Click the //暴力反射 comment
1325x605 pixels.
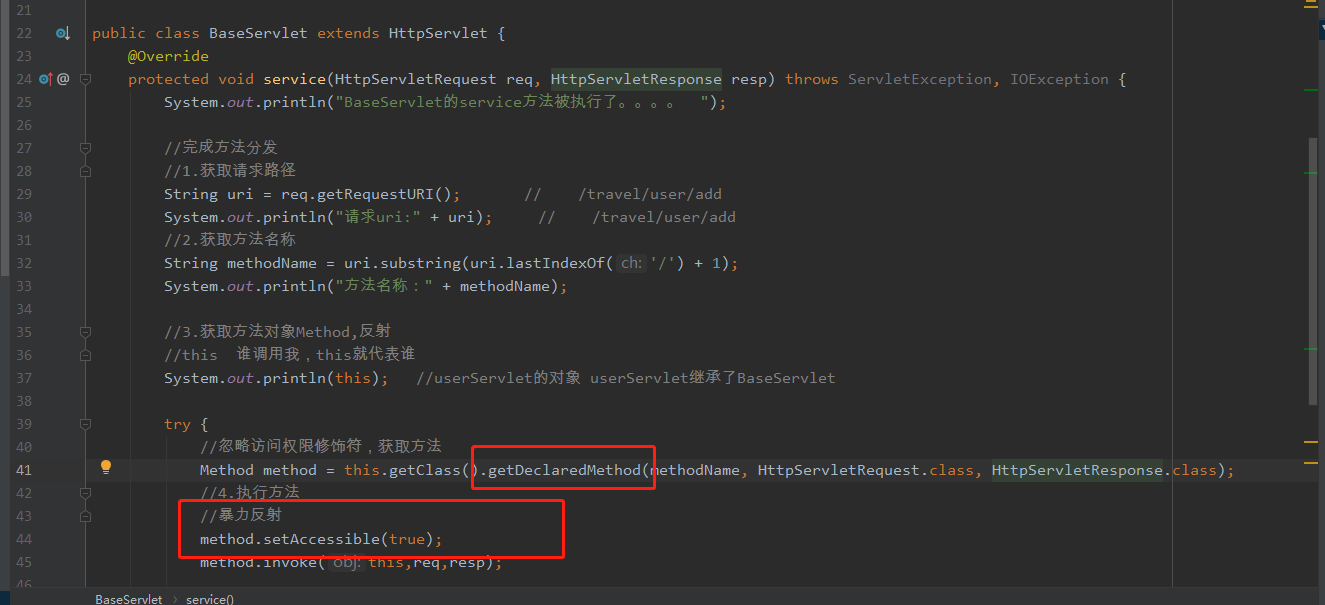241,516
